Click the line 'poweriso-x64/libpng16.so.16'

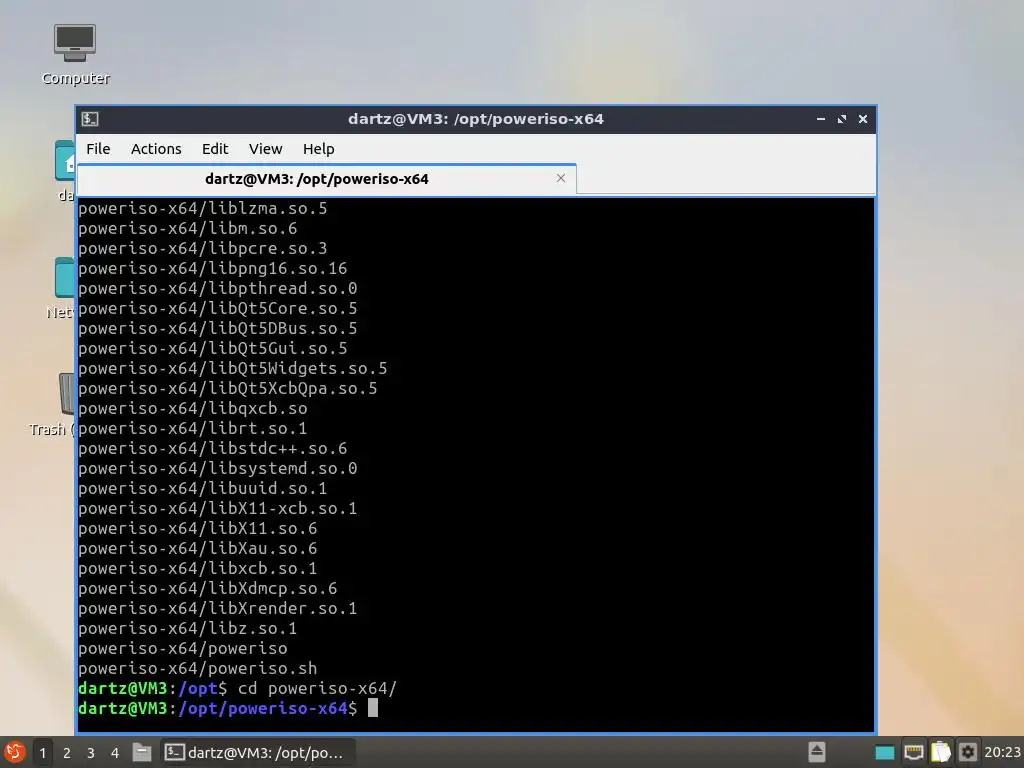click(213, 268)
